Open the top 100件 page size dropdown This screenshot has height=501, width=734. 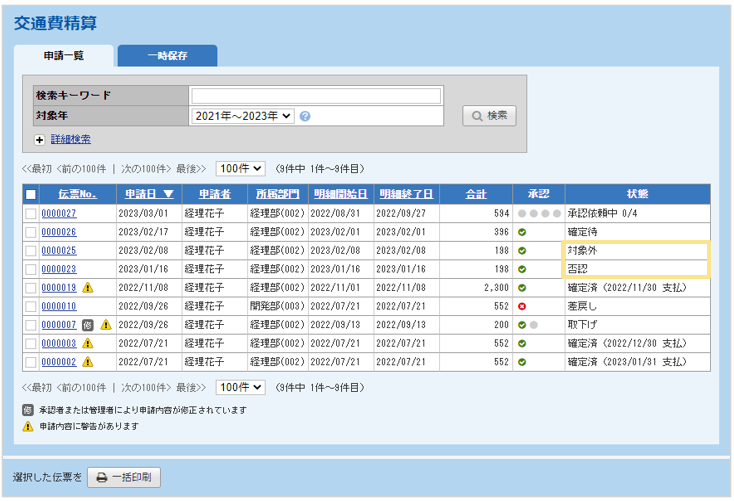point(240,168)
